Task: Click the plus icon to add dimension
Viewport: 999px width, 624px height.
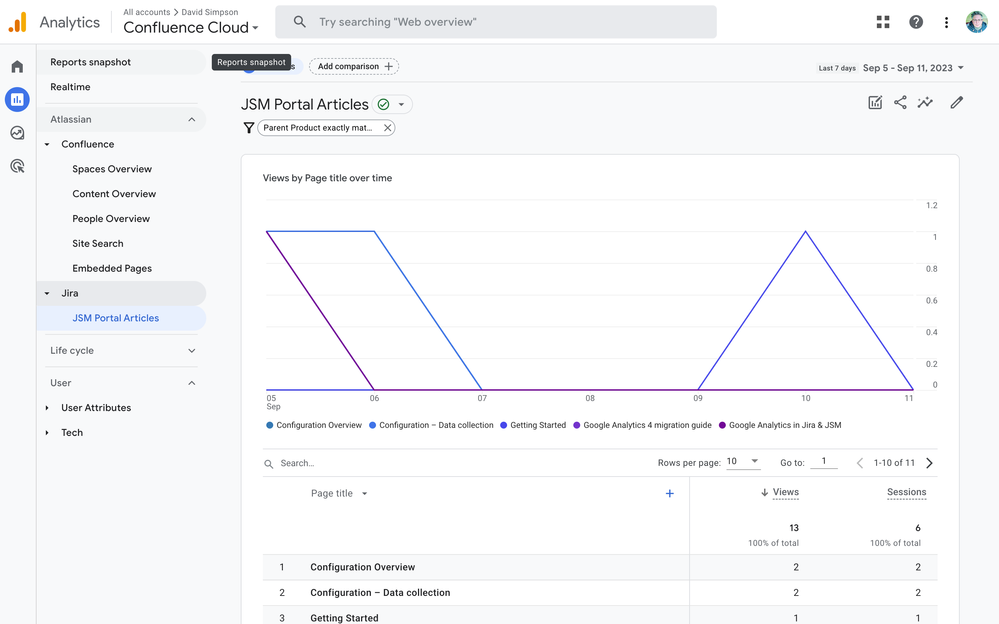Action: pos(670,493)
